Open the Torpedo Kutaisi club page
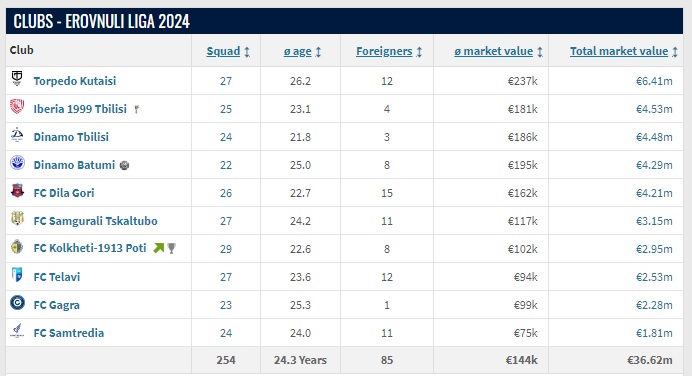This screenshot has height=376, width=692. point(75,81)
